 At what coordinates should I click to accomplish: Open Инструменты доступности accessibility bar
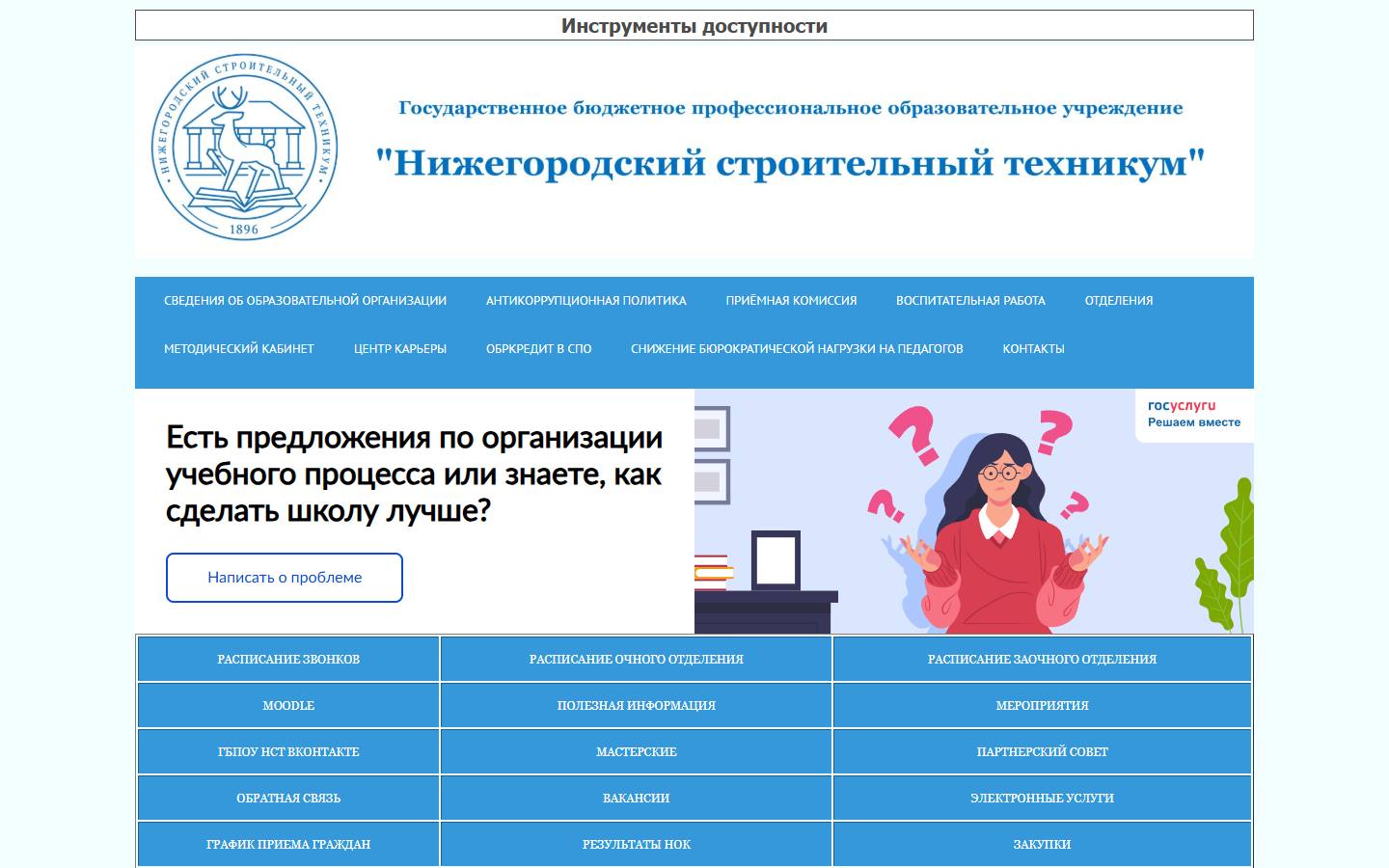[694, 26]
